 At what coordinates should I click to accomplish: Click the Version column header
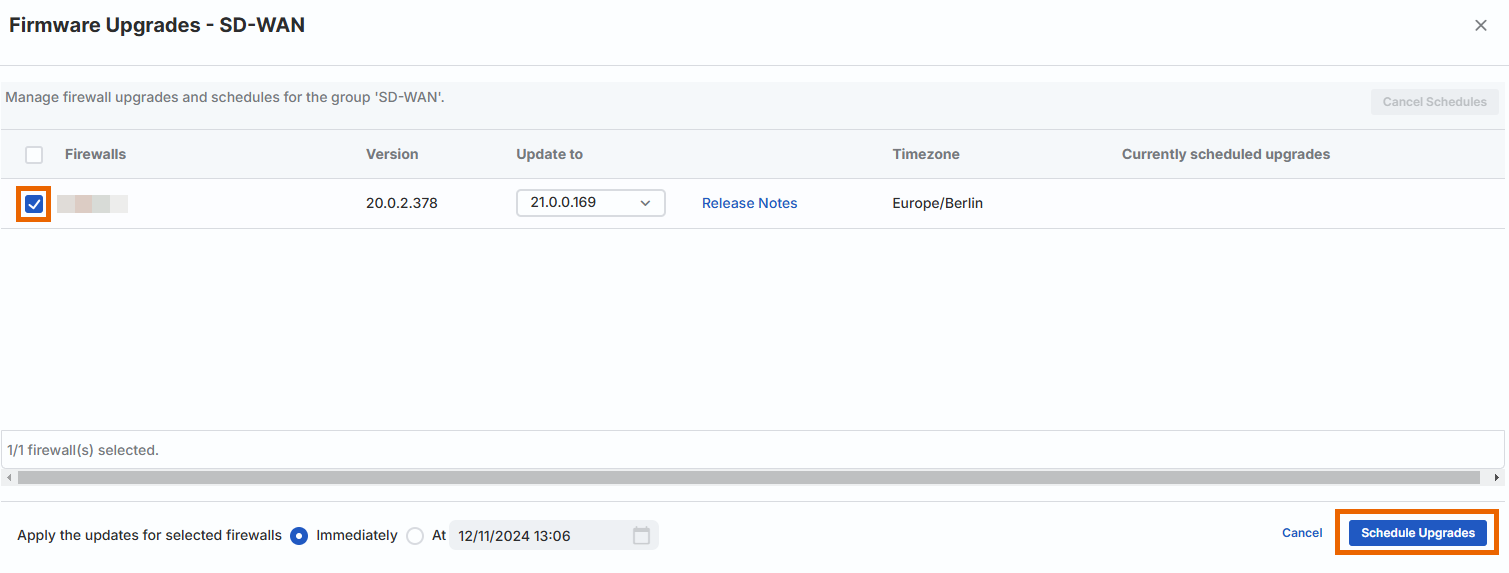[392, 154]
